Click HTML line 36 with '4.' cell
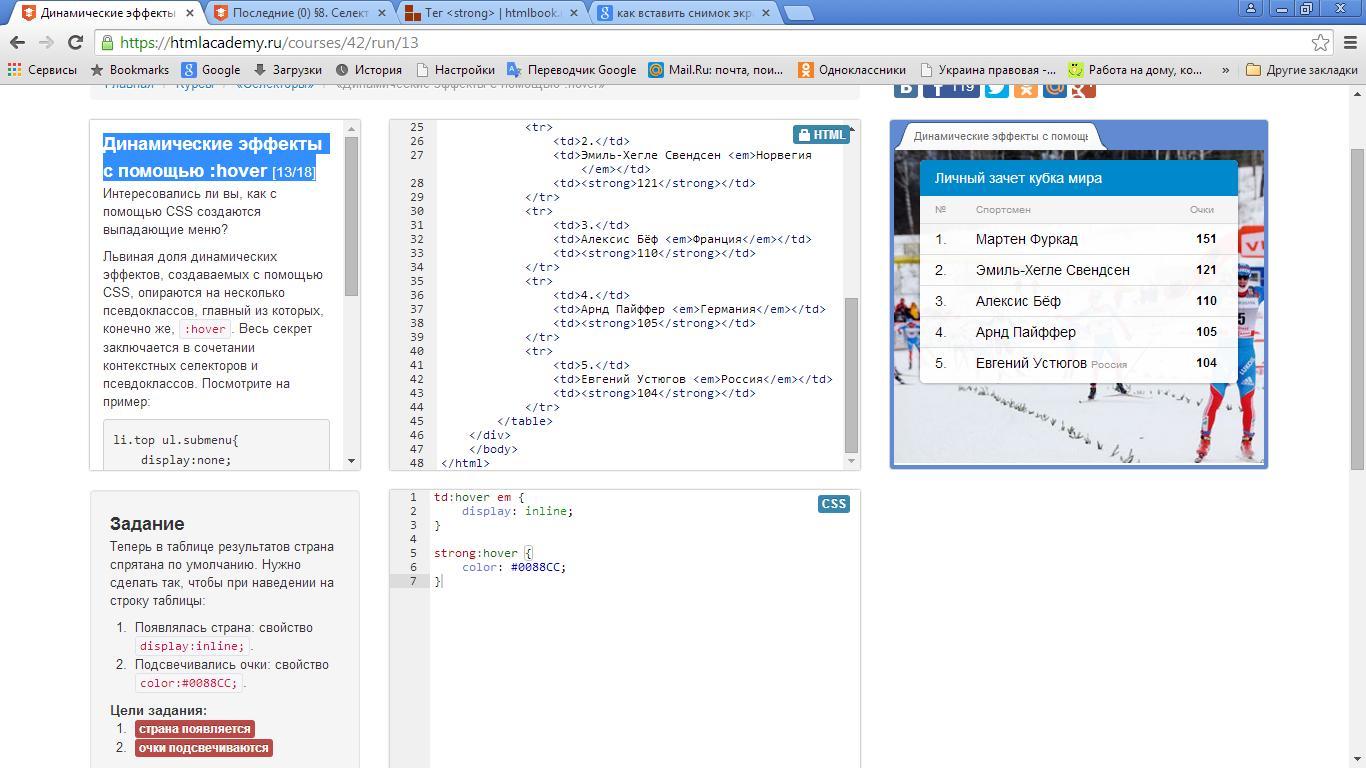 (x=592, y=295)
